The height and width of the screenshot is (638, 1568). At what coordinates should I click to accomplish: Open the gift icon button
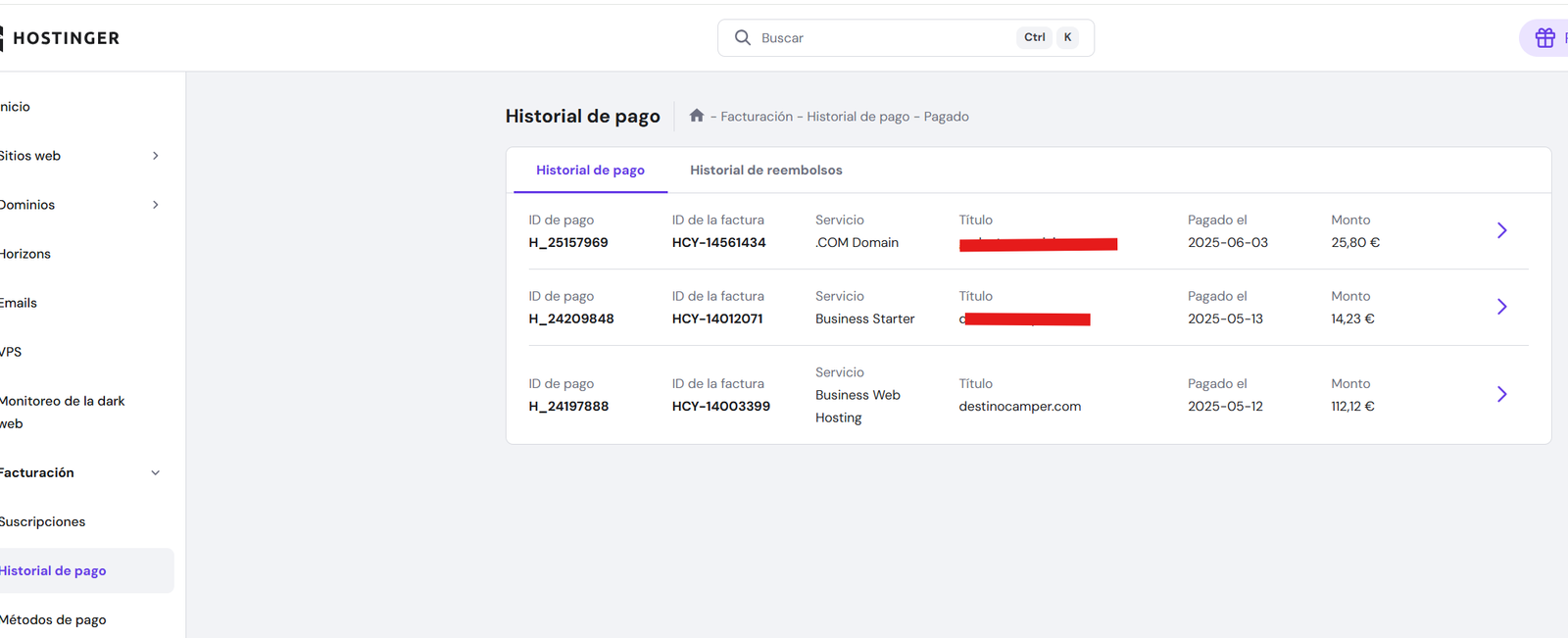[1544, 38]
